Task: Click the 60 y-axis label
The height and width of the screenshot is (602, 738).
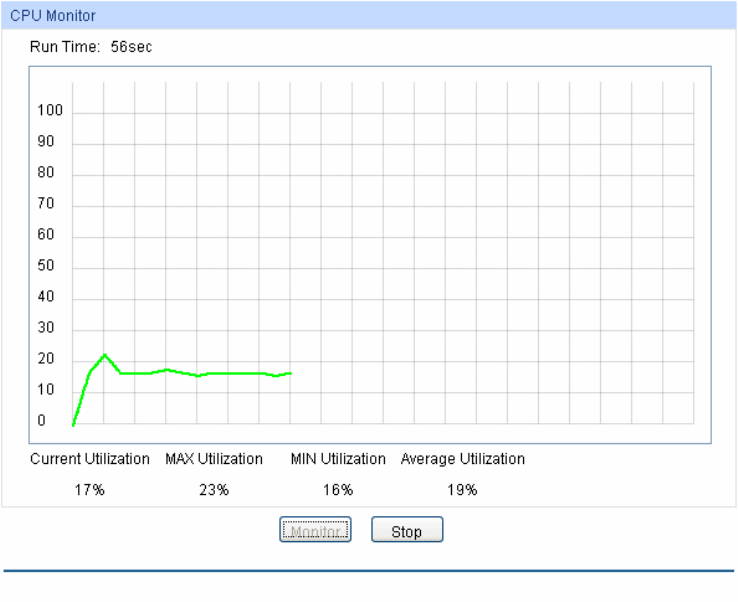Action: [46, 234]
